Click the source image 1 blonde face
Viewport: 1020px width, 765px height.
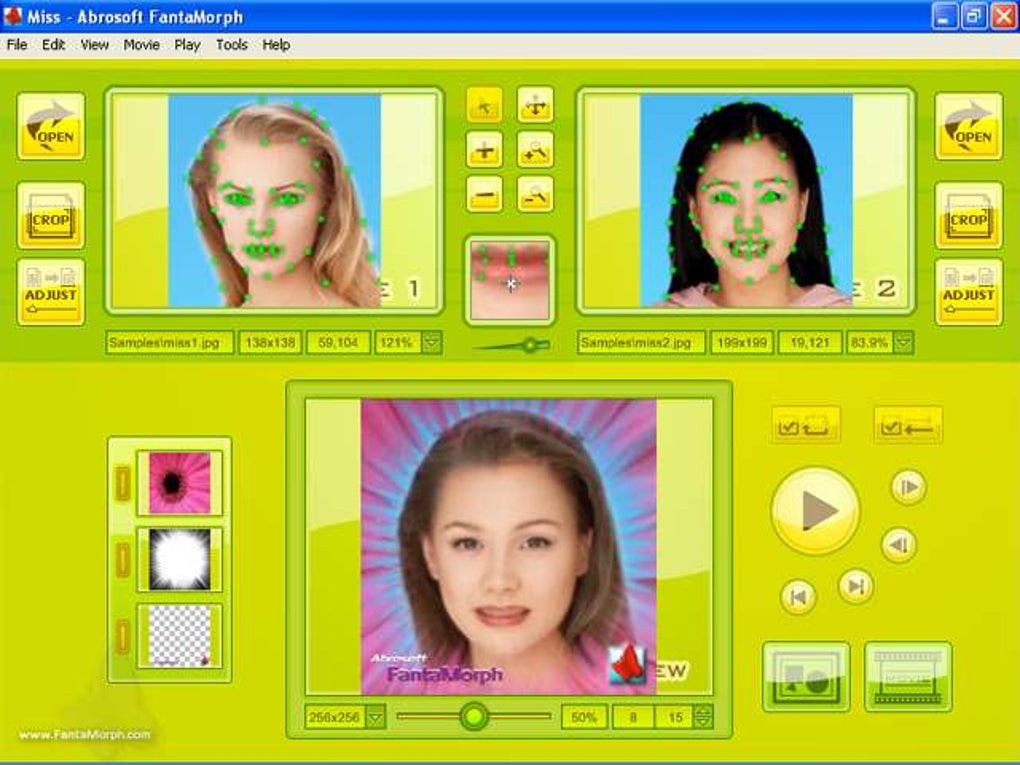click(x=275, y=201)
